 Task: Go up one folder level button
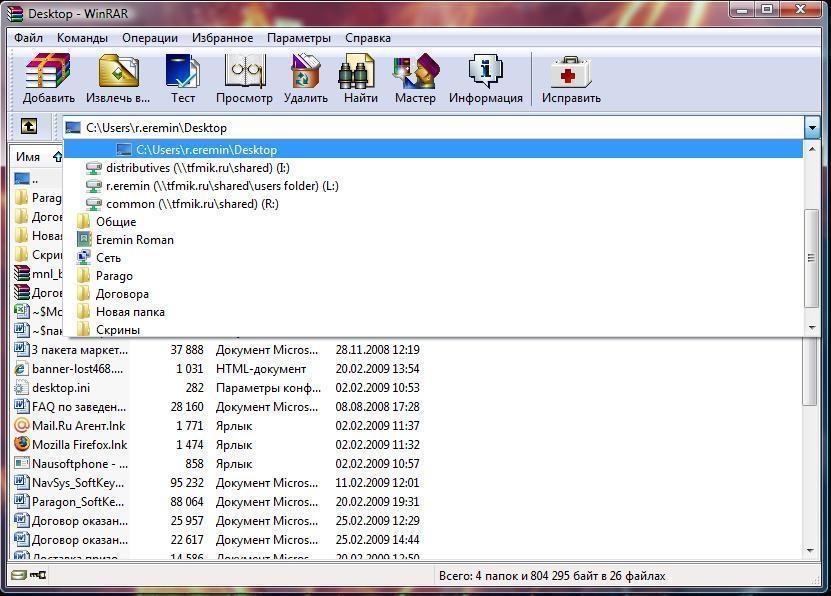click(29, 127)
